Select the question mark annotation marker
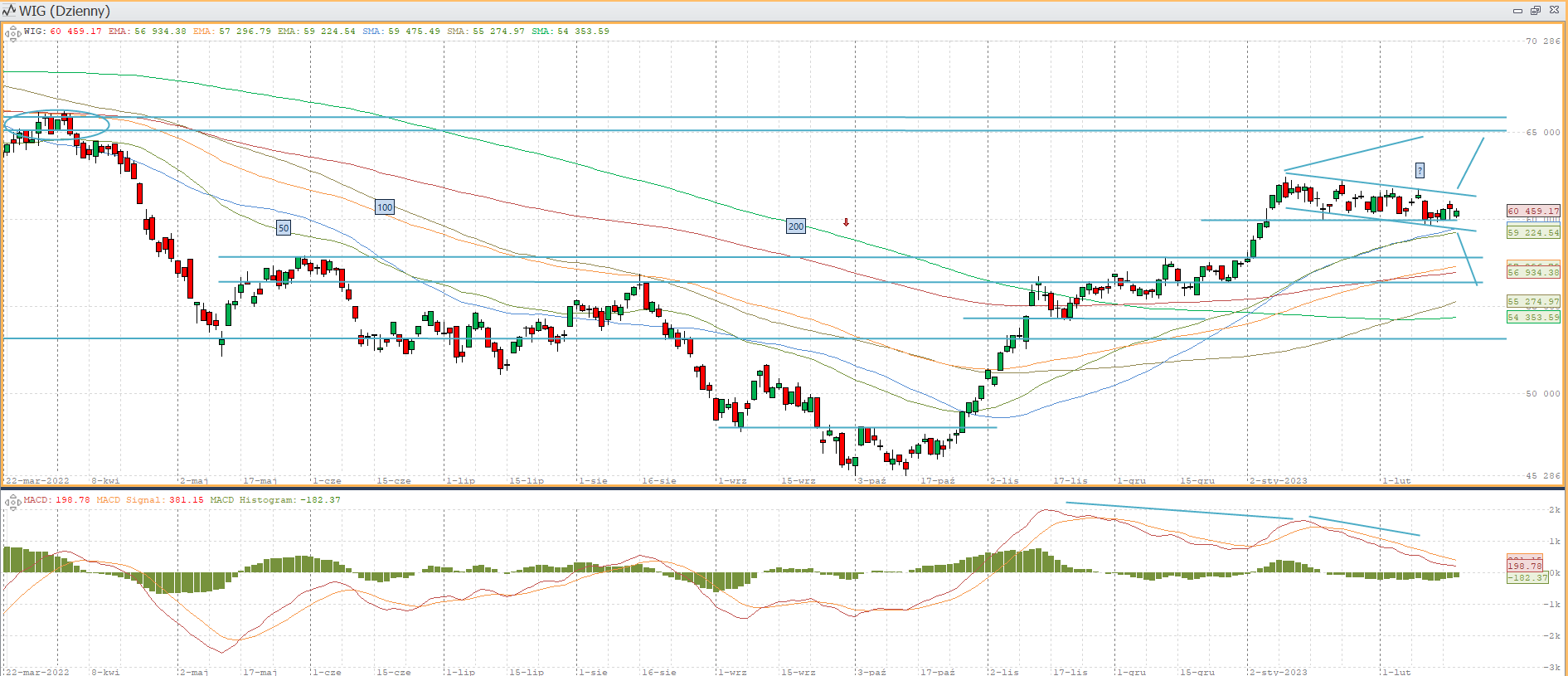The image size is (1568, 676). [x=1420, y=171]
